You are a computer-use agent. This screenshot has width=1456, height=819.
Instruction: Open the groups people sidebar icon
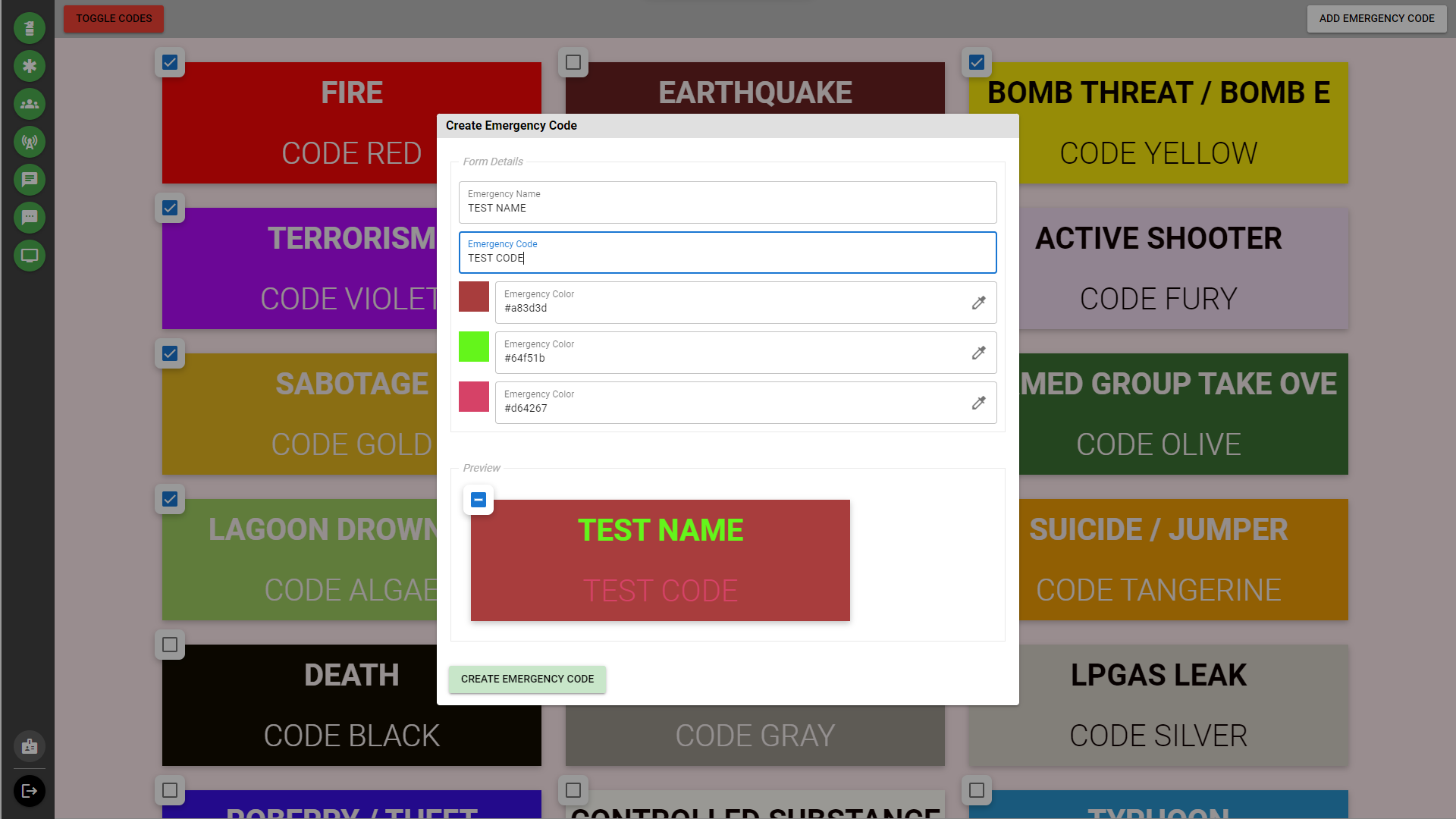pos(30,104)
